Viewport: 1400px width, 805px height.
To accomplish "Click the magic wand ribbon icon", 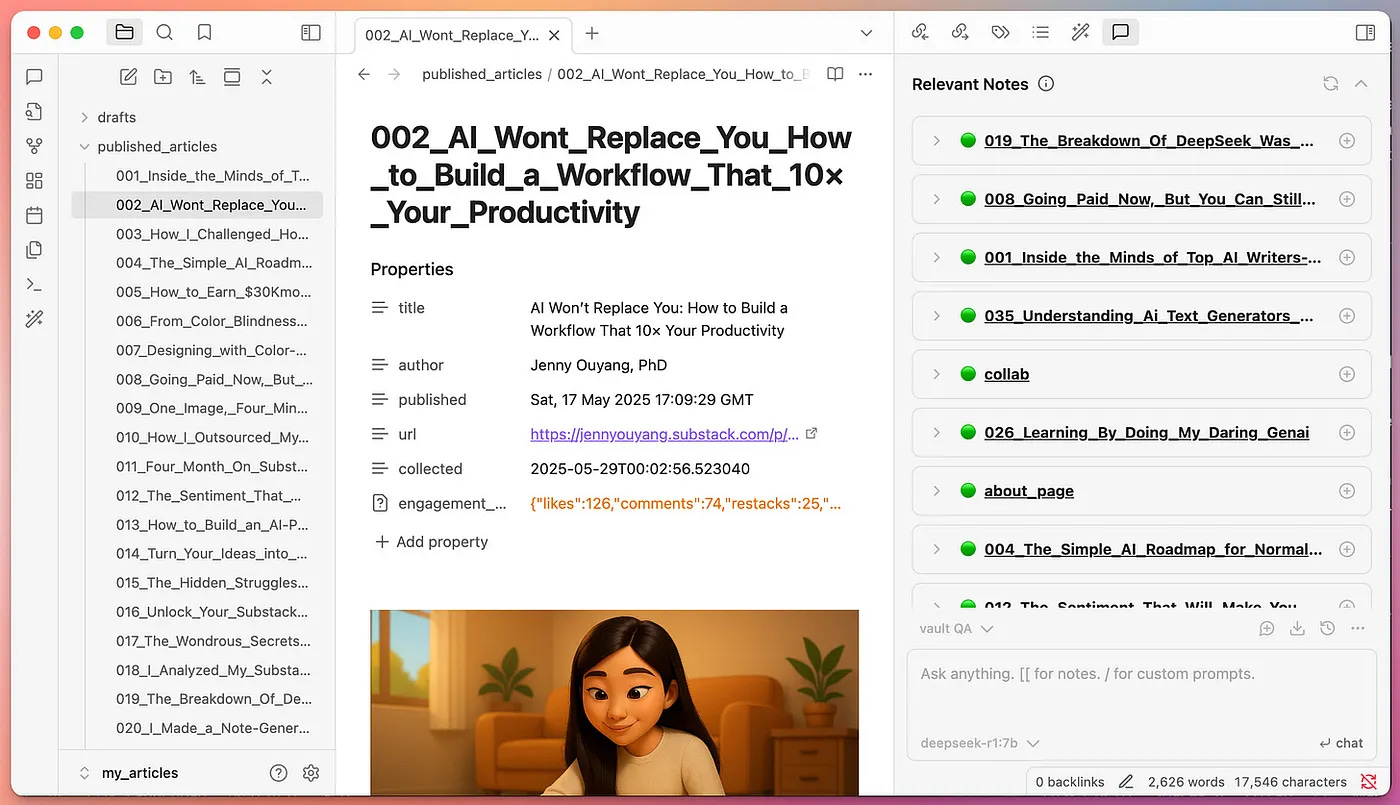I will pyautogui.click(x=34, y=319).
